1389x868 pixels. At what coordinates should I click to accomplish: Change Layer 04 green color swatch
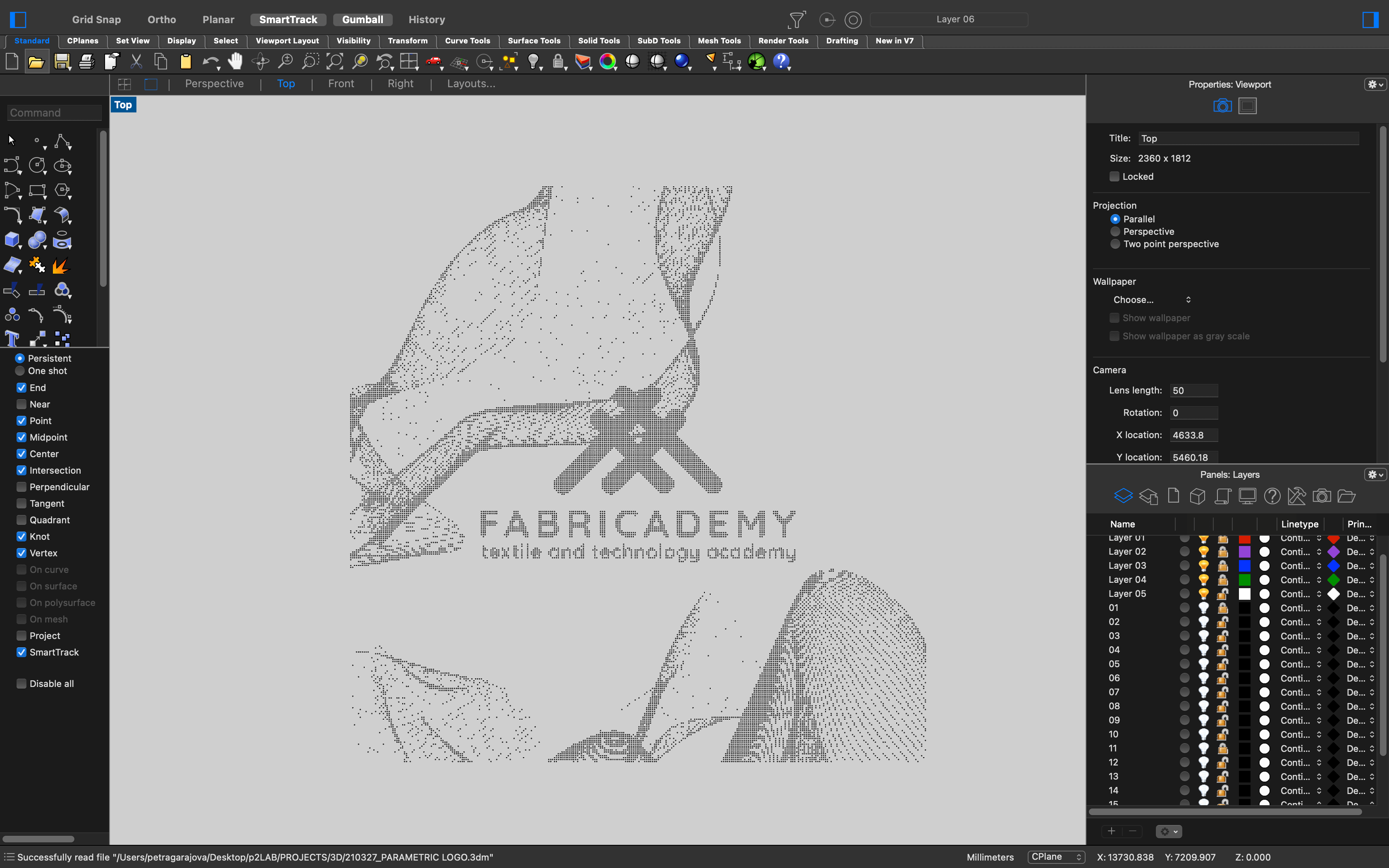pos(1244,580)
